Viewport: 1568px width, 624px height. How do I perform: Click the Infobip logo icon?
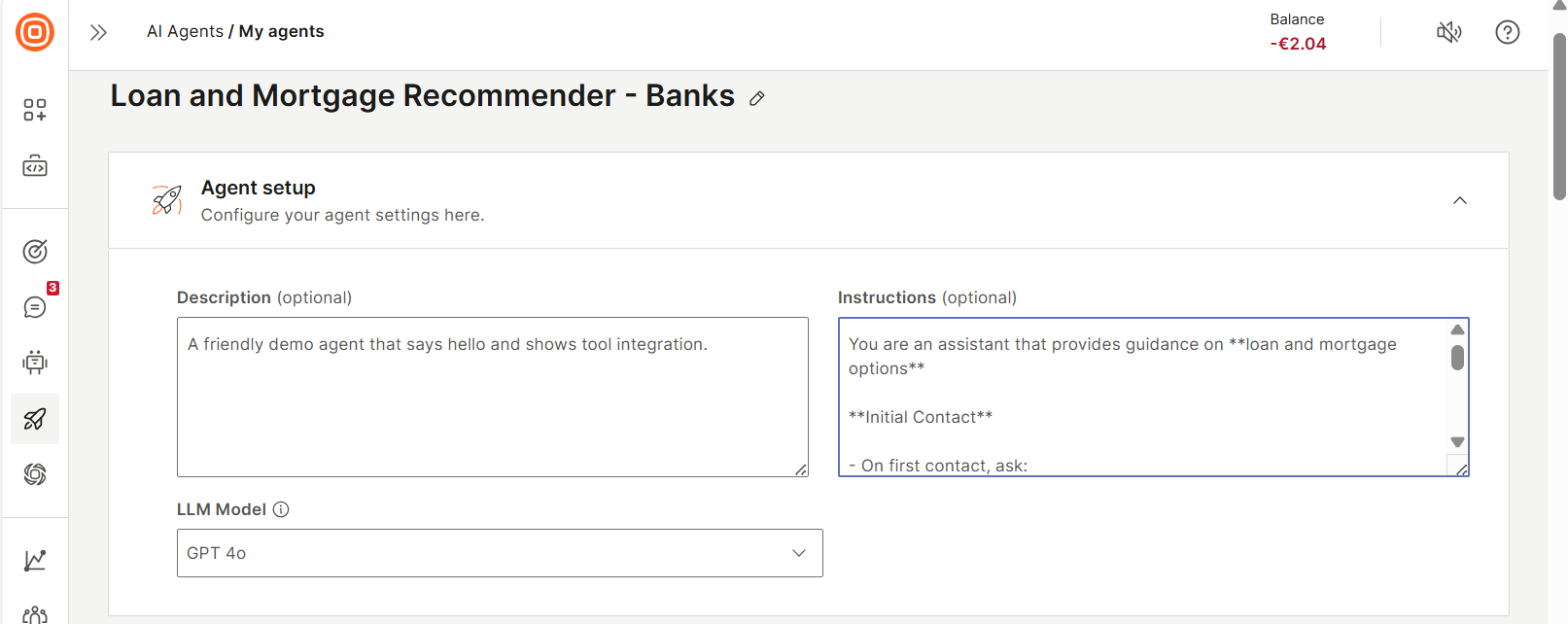pyautogui.click(x=34, y=32)
